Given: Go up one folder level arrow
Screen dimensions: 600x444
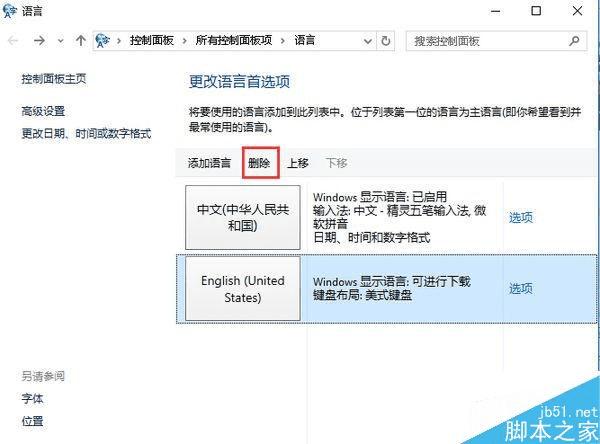Looking at the screenshot, I should [x=80, y=40].
